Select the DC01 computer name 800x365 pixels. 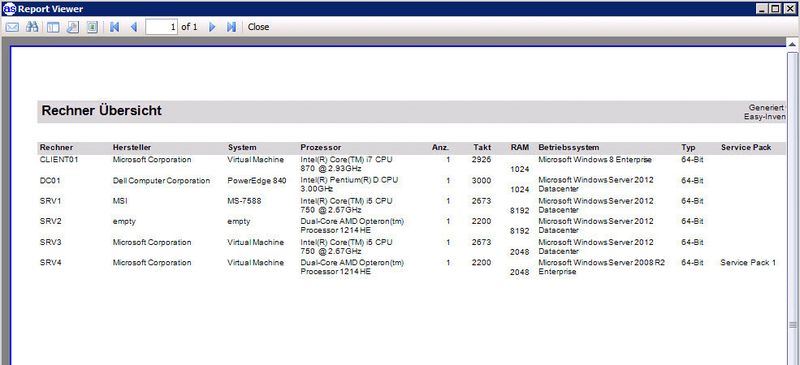(x=50, y=181)
